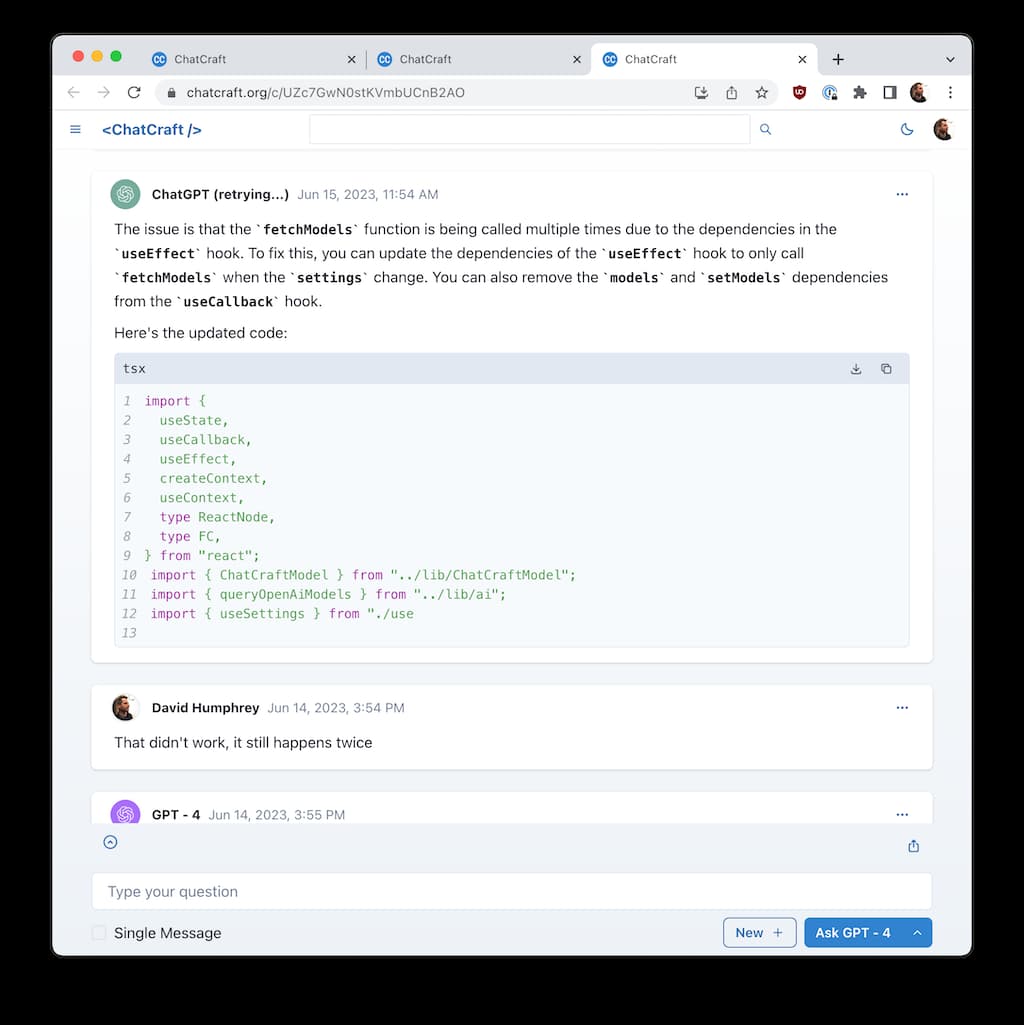
Task: Click the Type your question input field
Action: [511, 891]
